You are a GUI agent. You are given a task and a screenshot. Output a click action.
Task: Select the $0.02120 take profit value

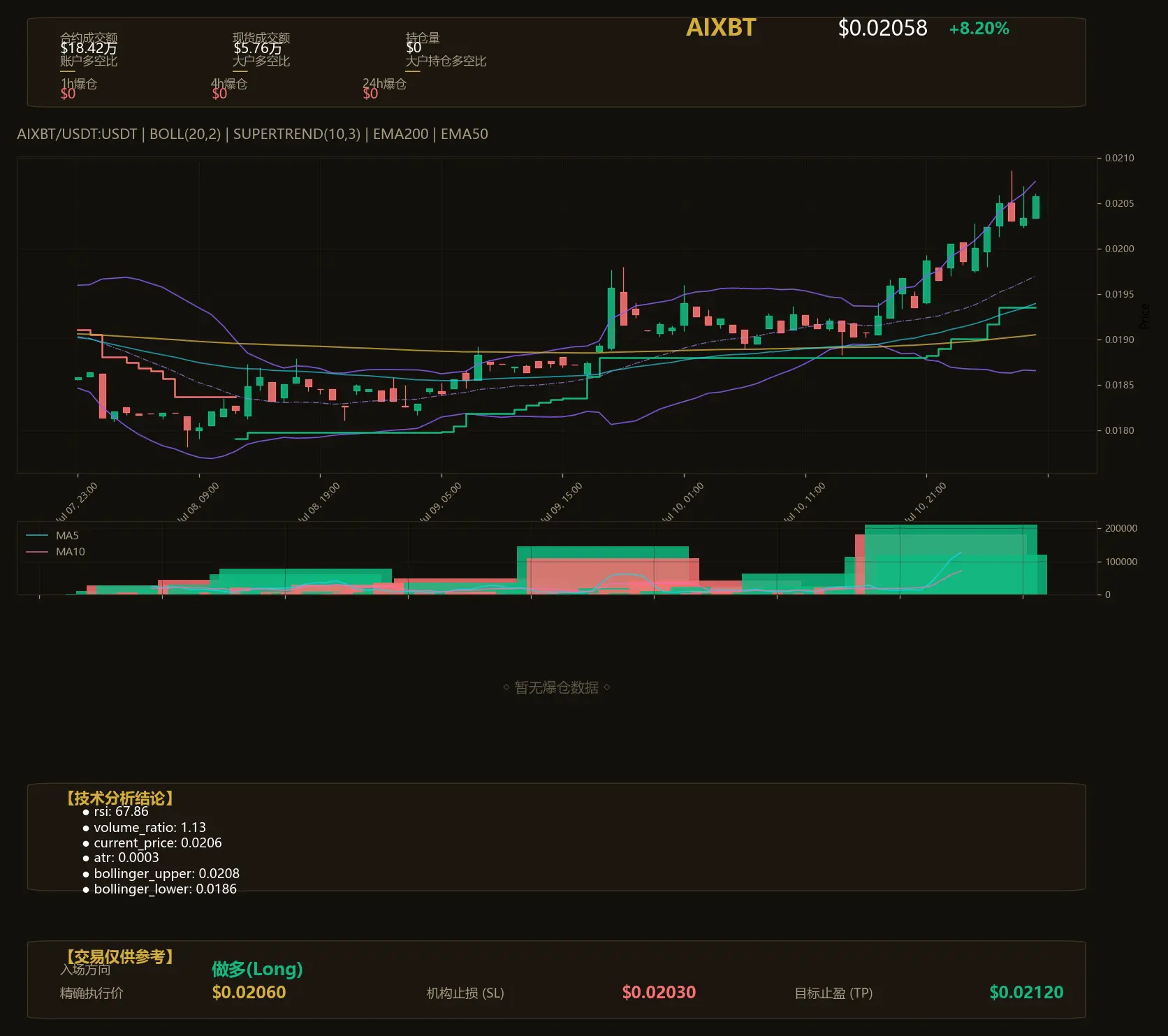[1026, 992]
